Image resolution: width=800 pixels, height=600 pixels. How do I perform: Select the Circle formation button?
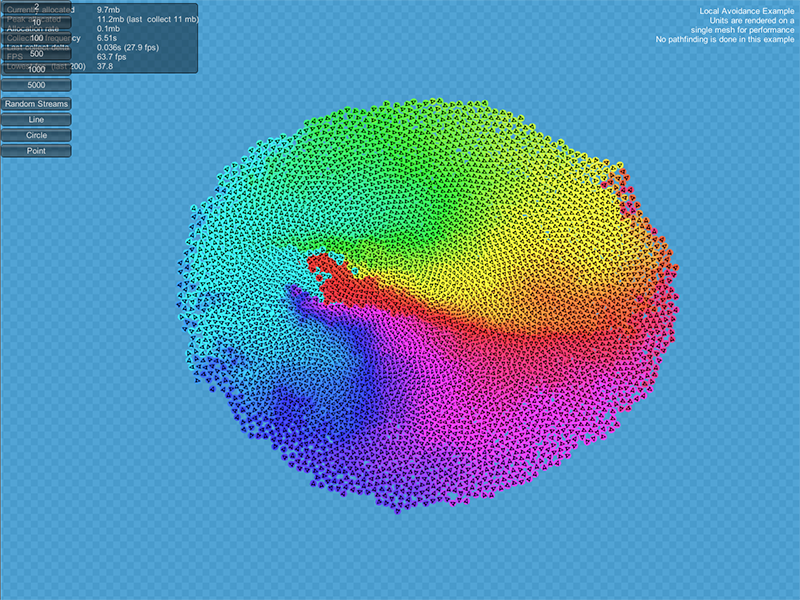[x=36, y=135]
